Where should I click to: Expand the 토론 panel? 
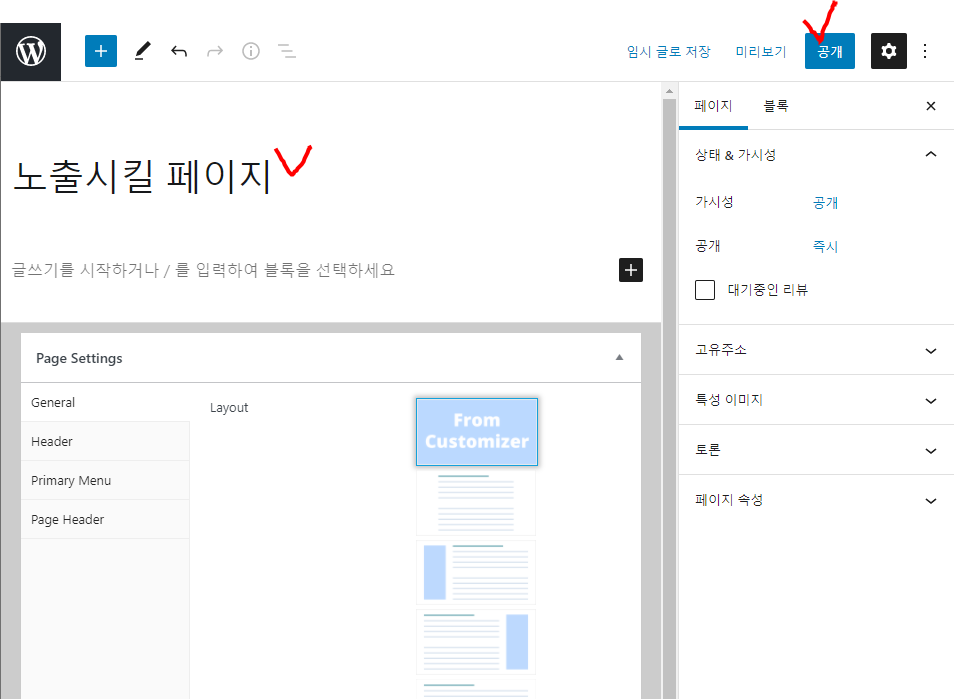tap(816, 450)
